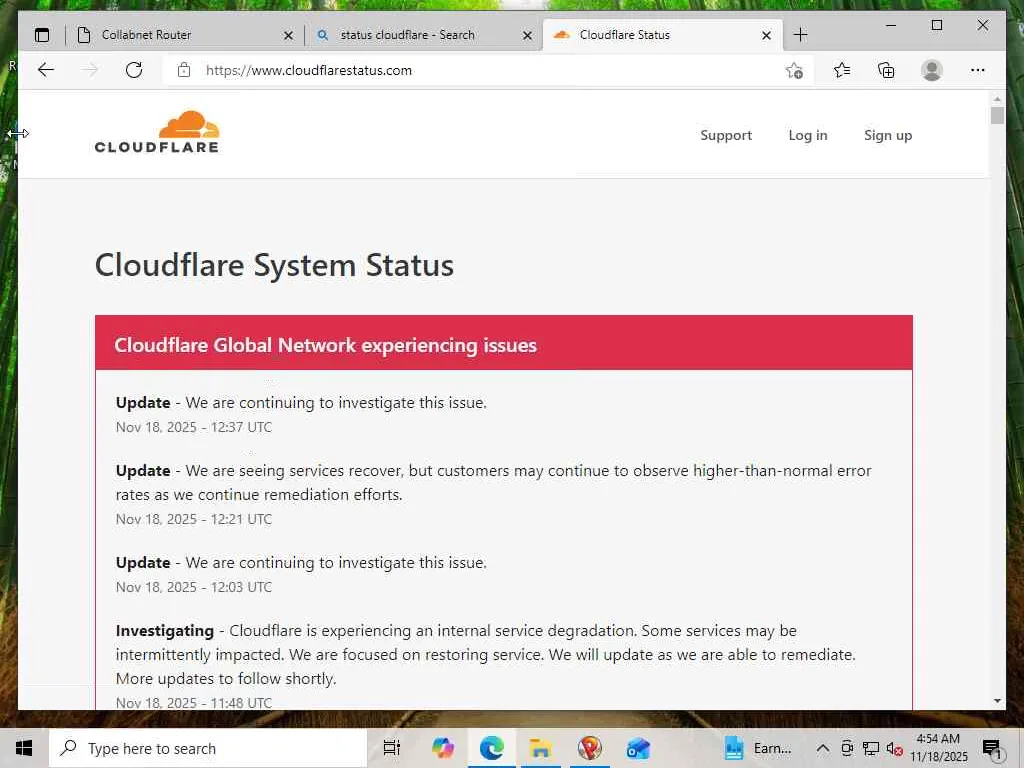Viewport: 1024px width, 768px height.
Task: Close the status cloudflare Search tab
Action: (x=528, y=35)
